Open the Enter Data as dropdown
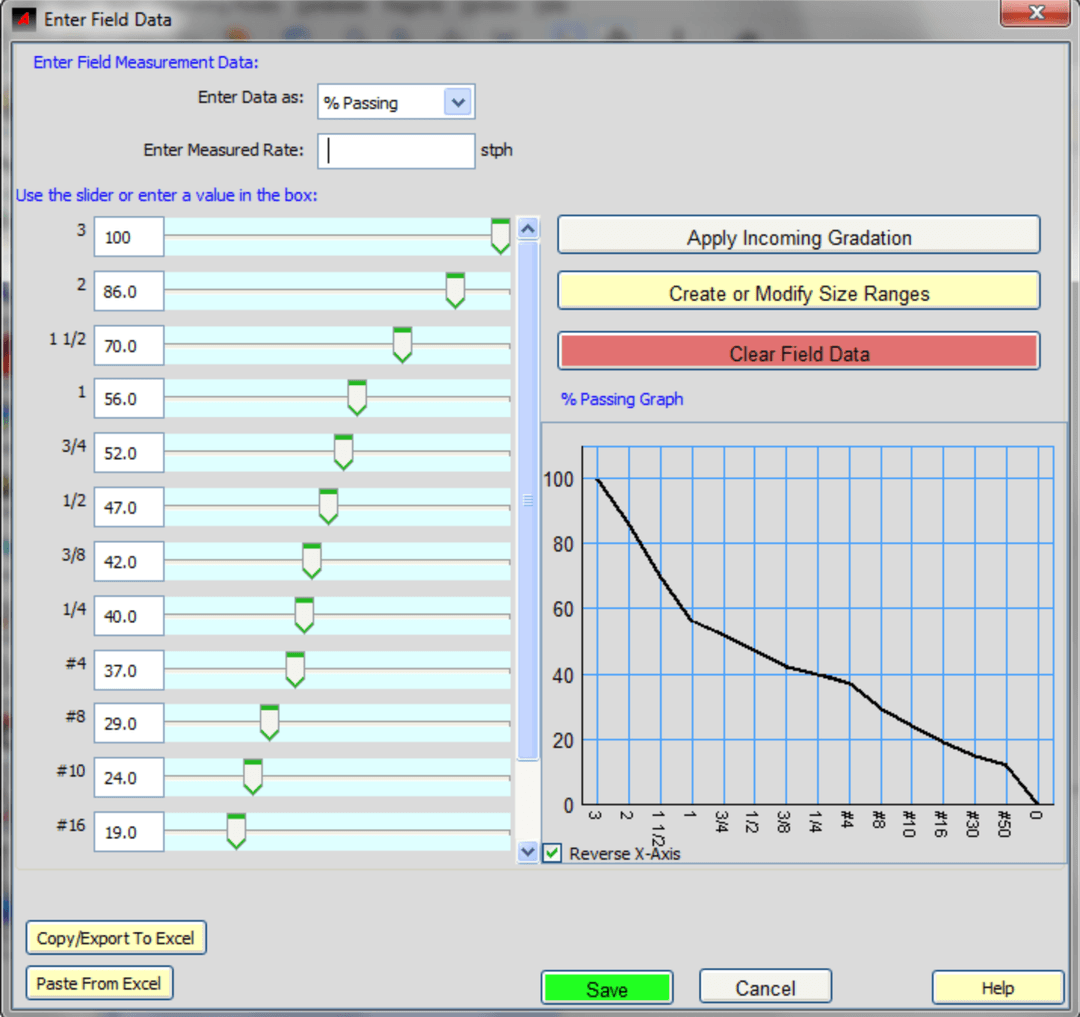This screenshot has width=1080, height=1017. click(x=457, y=102)
